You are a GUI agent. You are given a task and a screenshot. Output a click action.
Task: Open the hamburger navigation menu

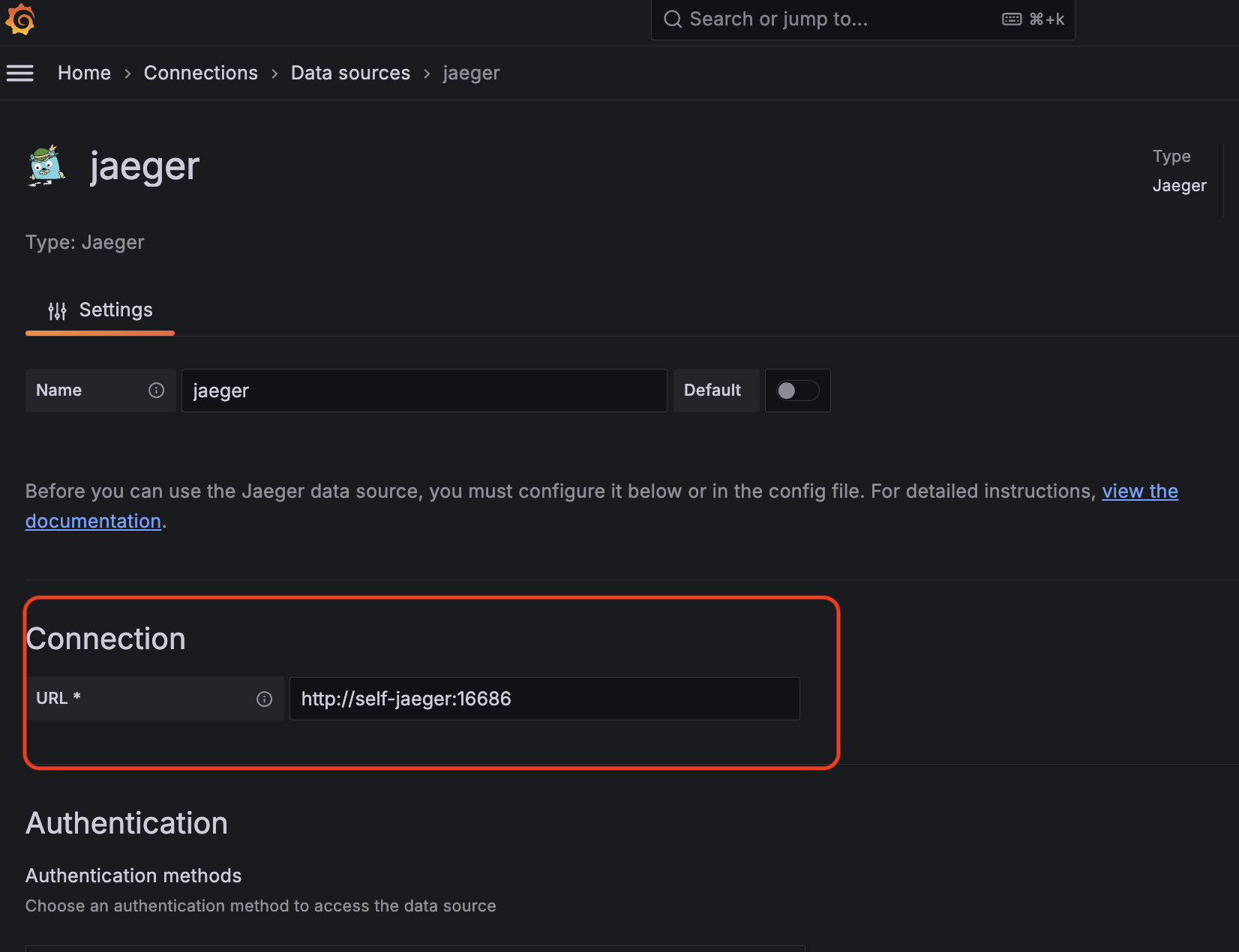20,73
